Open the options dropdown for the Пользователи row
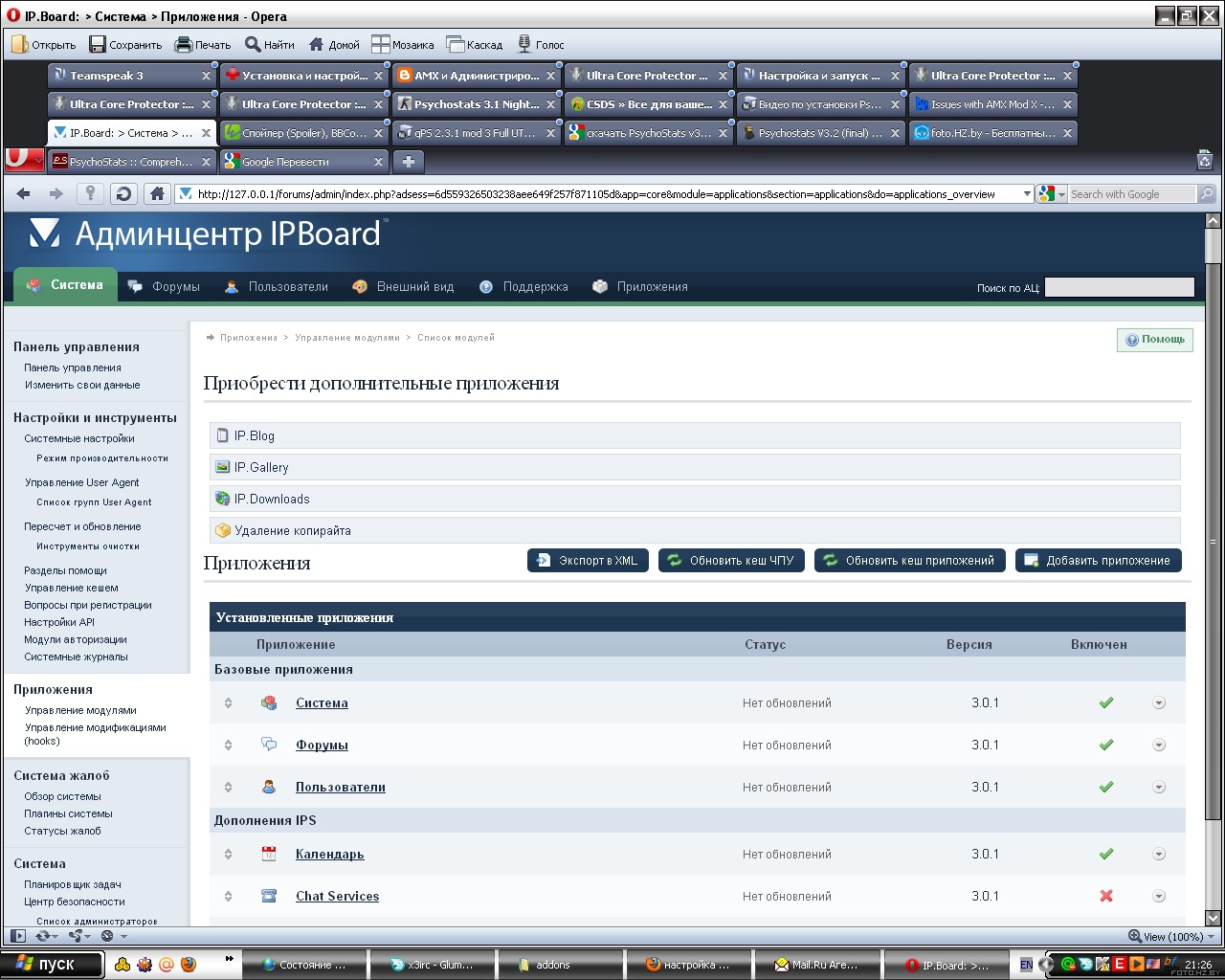The height and width of the screenshot is (980, 1225). point(1159,787)
